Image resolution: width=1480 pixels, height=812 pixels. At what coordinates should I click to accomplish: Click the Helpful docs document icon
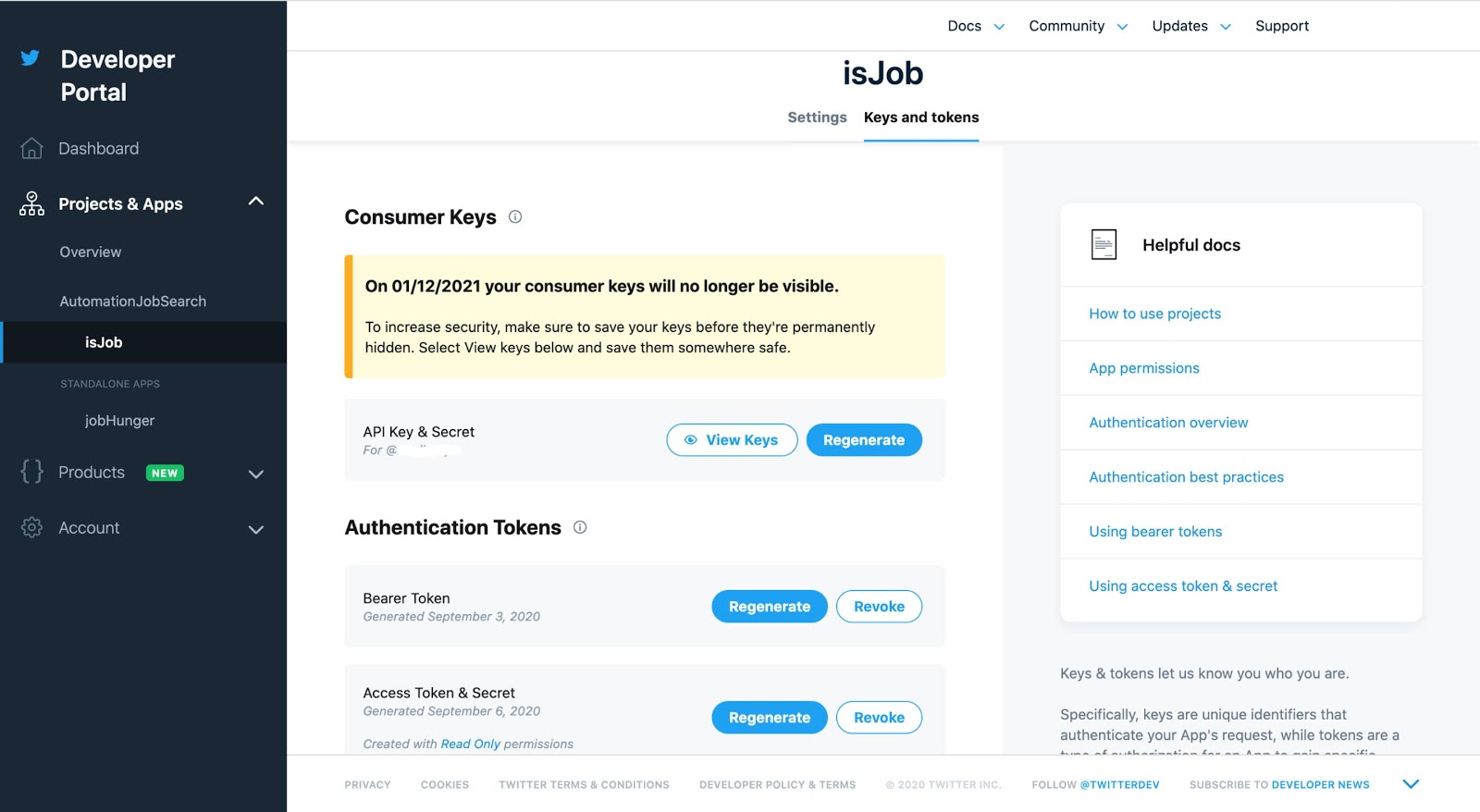click(x=1104, y=244)
